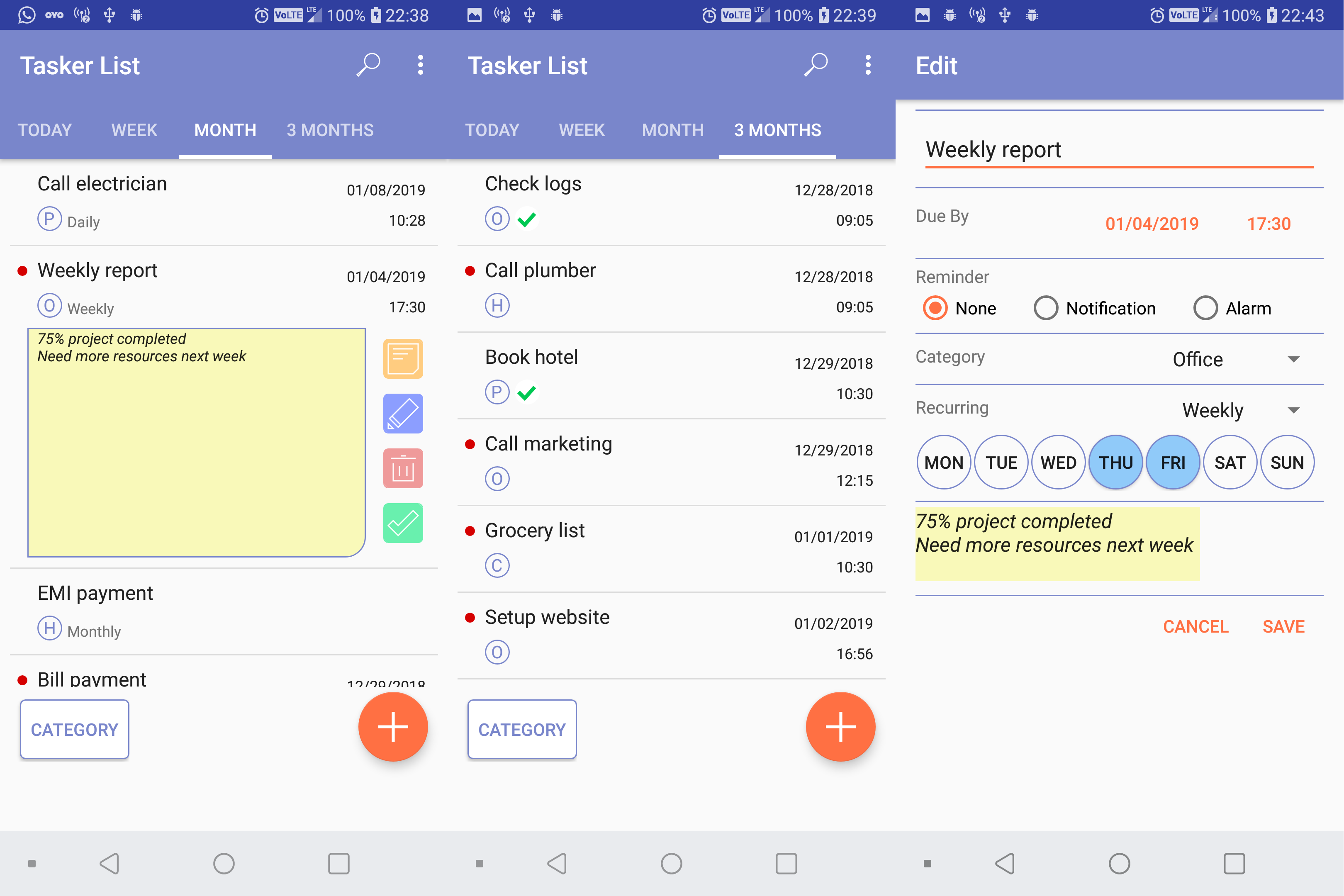1344x896 pixels.
Task: Open the Recurring dropdown showing Weekly
Action: point(1242,410)
